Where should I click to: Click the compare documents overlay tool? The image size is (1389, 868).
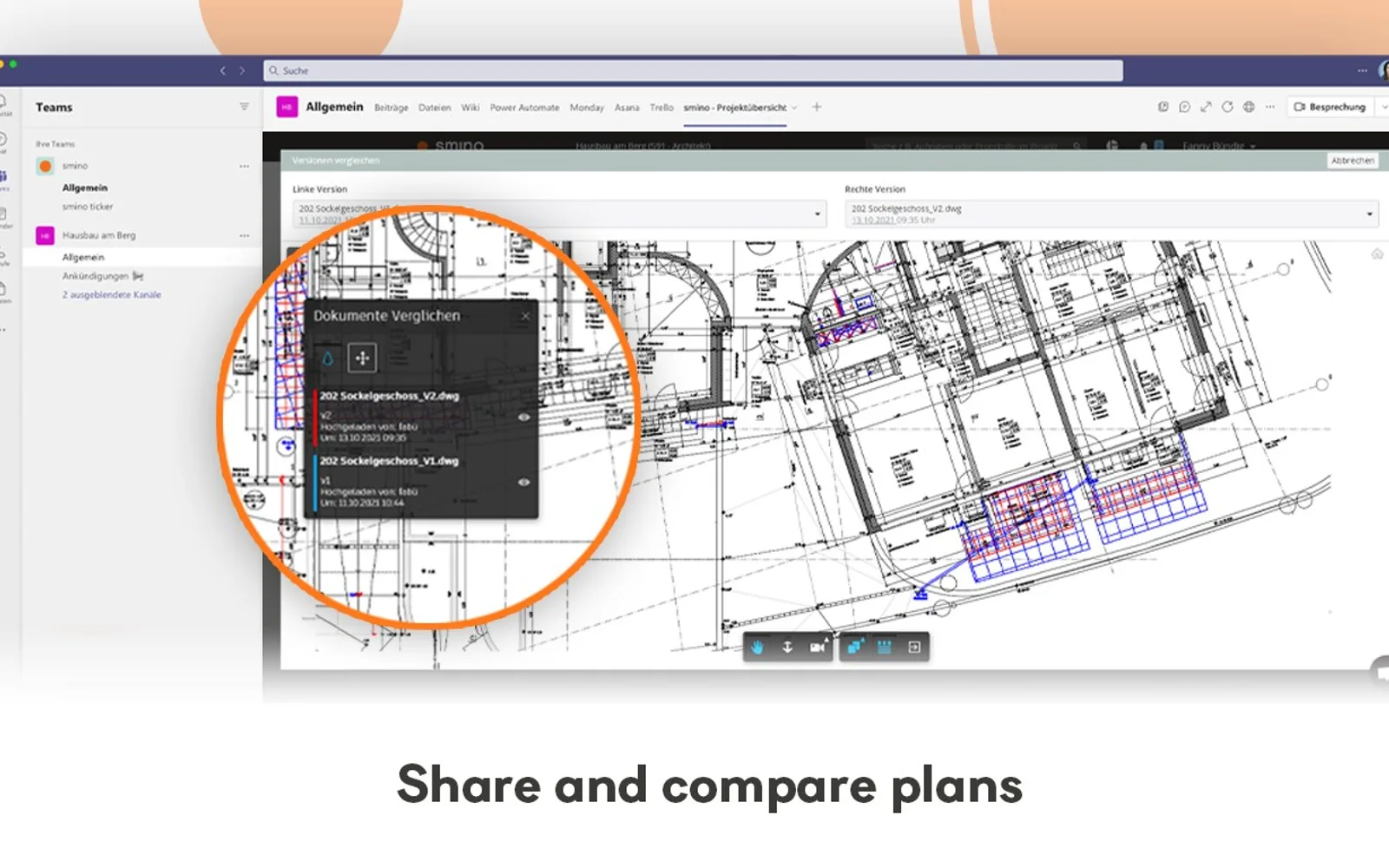point(855,648)
